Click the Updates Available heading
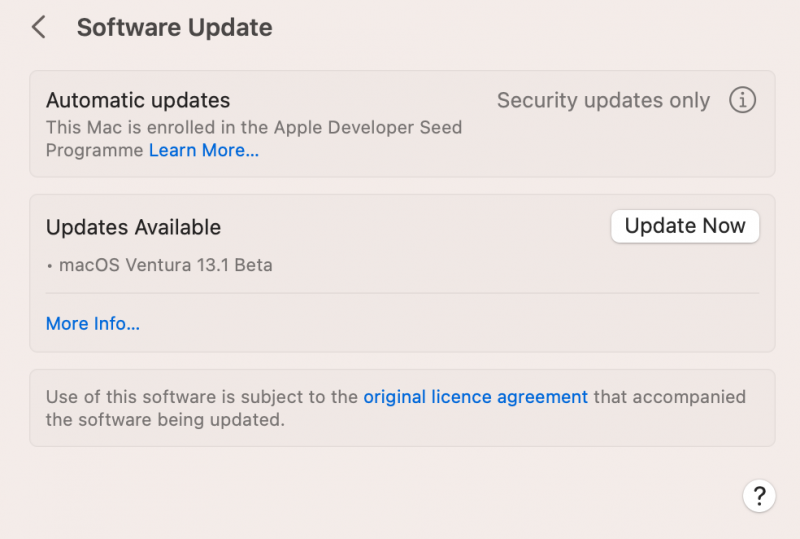 133,228
